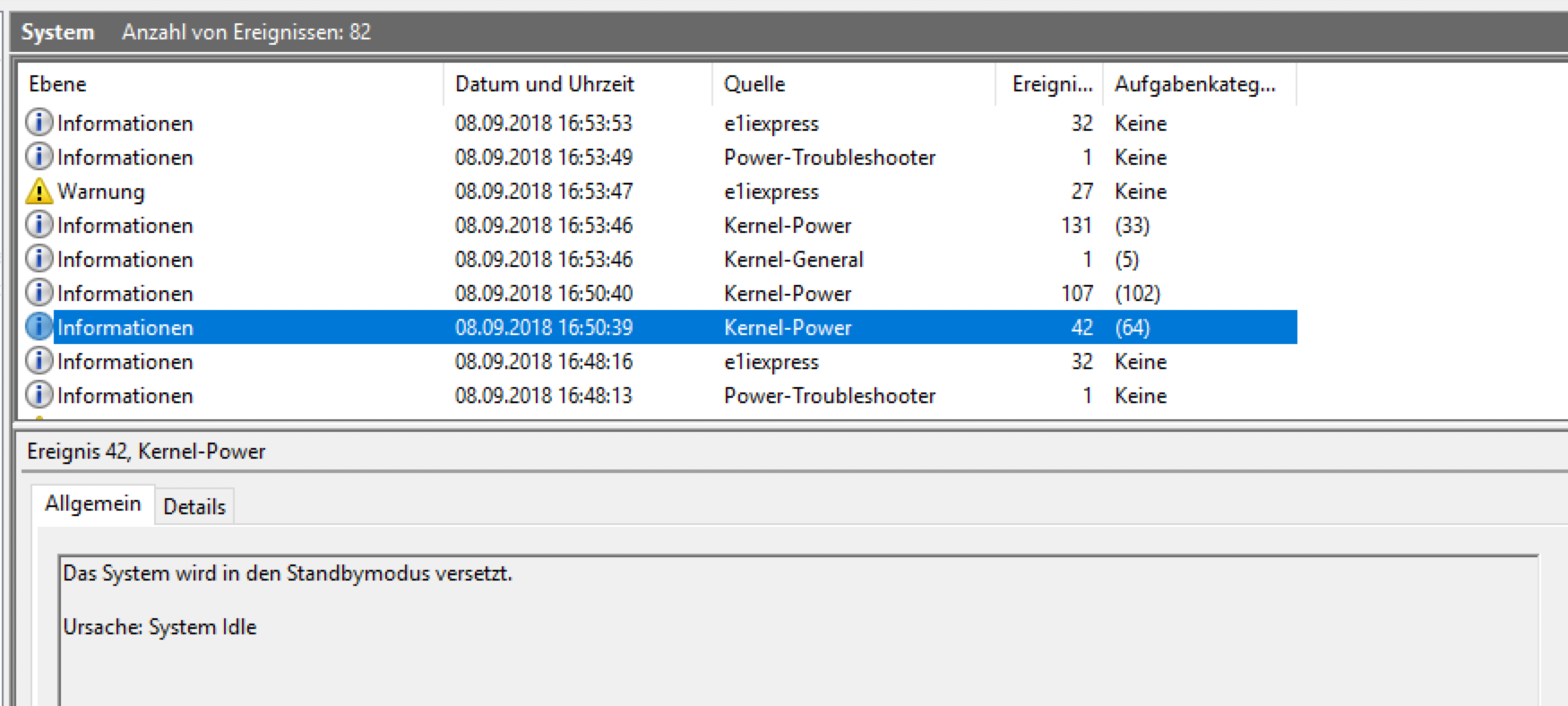Sort by Datum und Uhrzeit column header
This screenshot has width=1568, height=706.
(578, 84)
